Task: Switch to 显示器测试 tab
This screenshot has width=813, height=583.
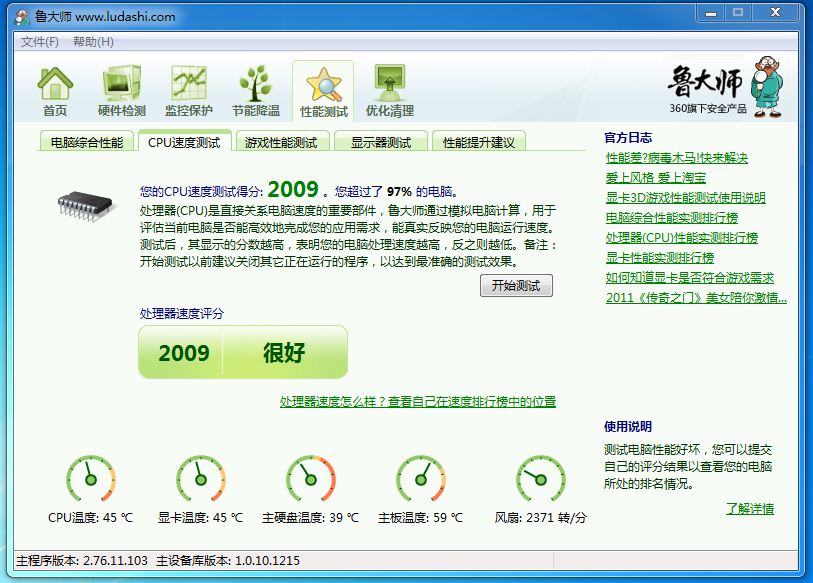Action: pos(381,142)
